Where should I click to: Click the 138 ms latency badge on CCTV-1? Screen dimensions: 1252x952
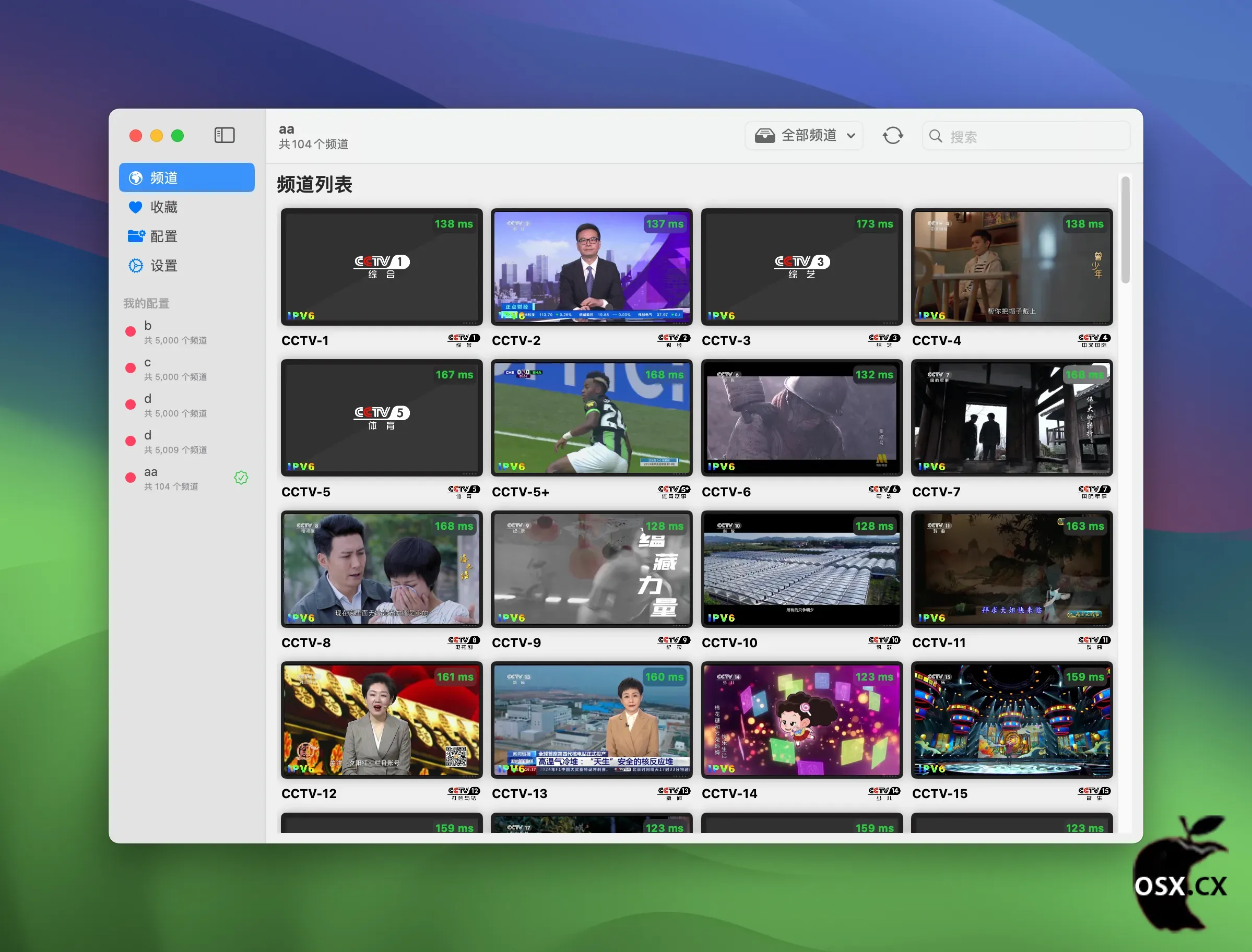(x=454, y=224)
